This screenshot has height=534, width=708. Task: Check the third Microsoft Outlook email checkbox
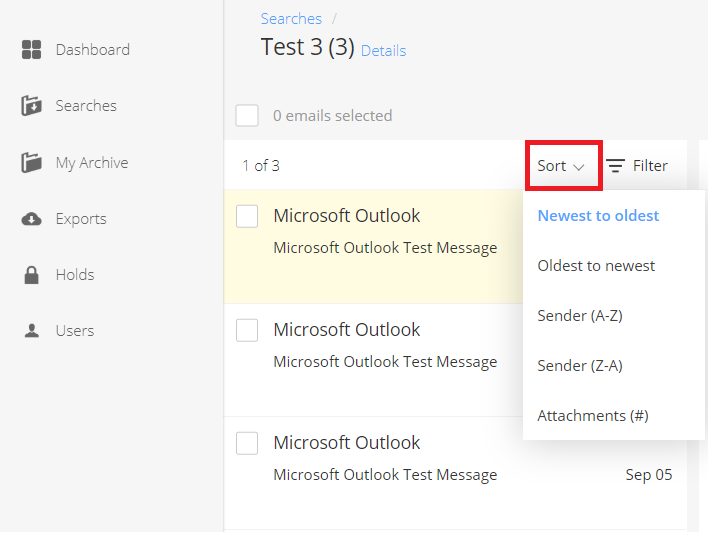click(247, 443)
